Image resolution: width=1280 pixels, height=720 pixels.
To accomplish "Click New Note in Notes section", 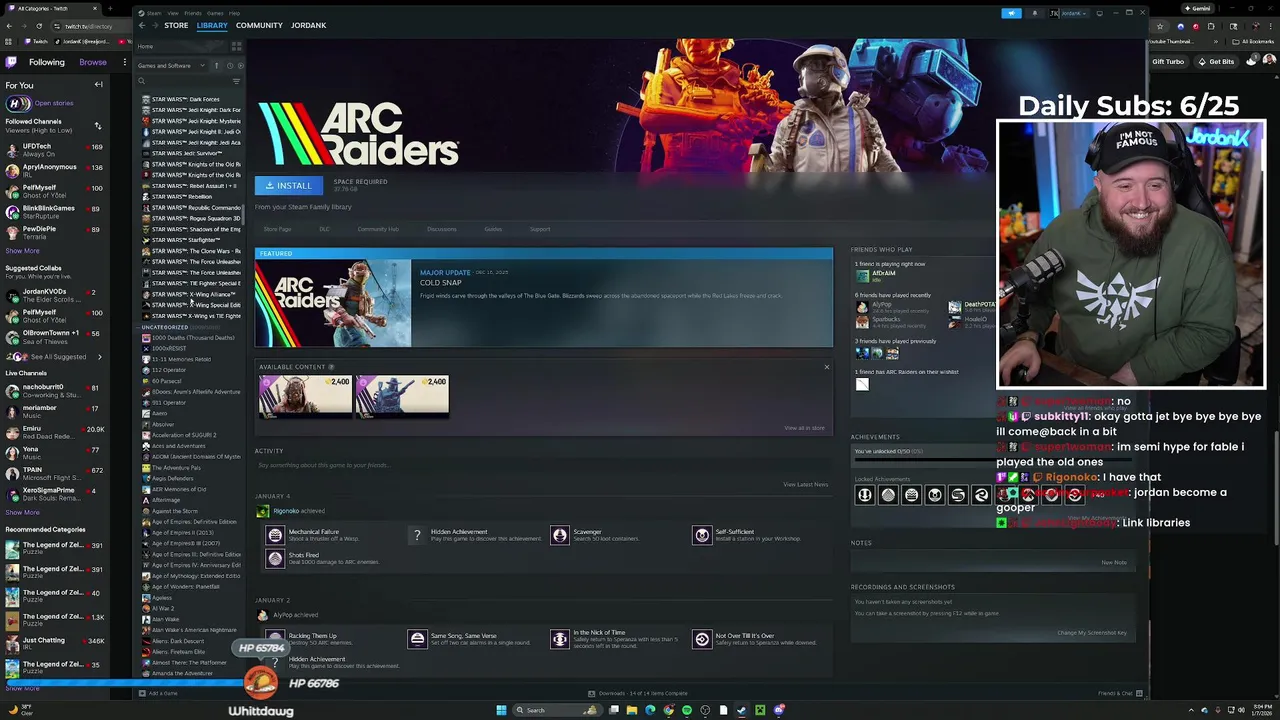I will tap(1114, 562).
